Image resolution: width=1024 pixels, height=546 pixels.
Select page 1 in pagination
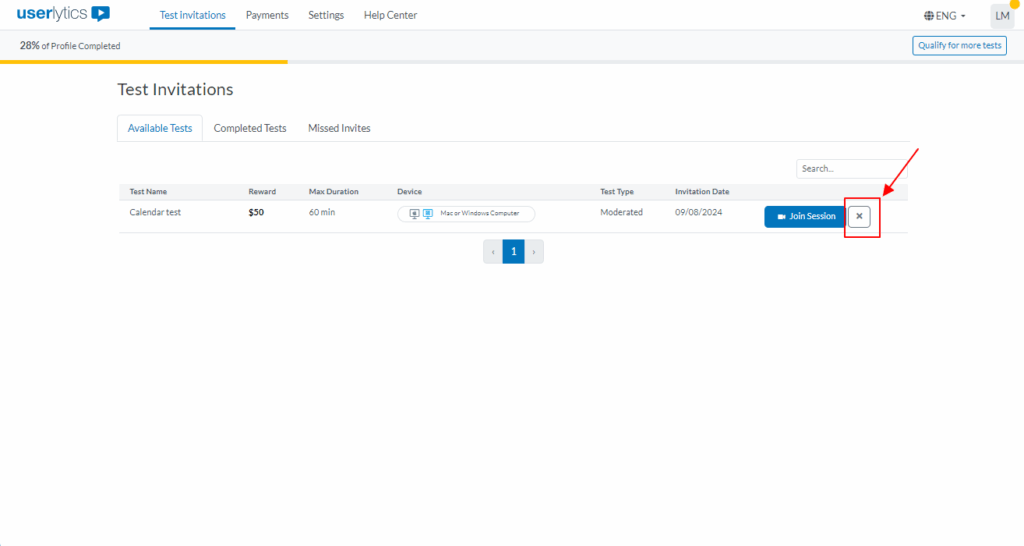(513, 252)
